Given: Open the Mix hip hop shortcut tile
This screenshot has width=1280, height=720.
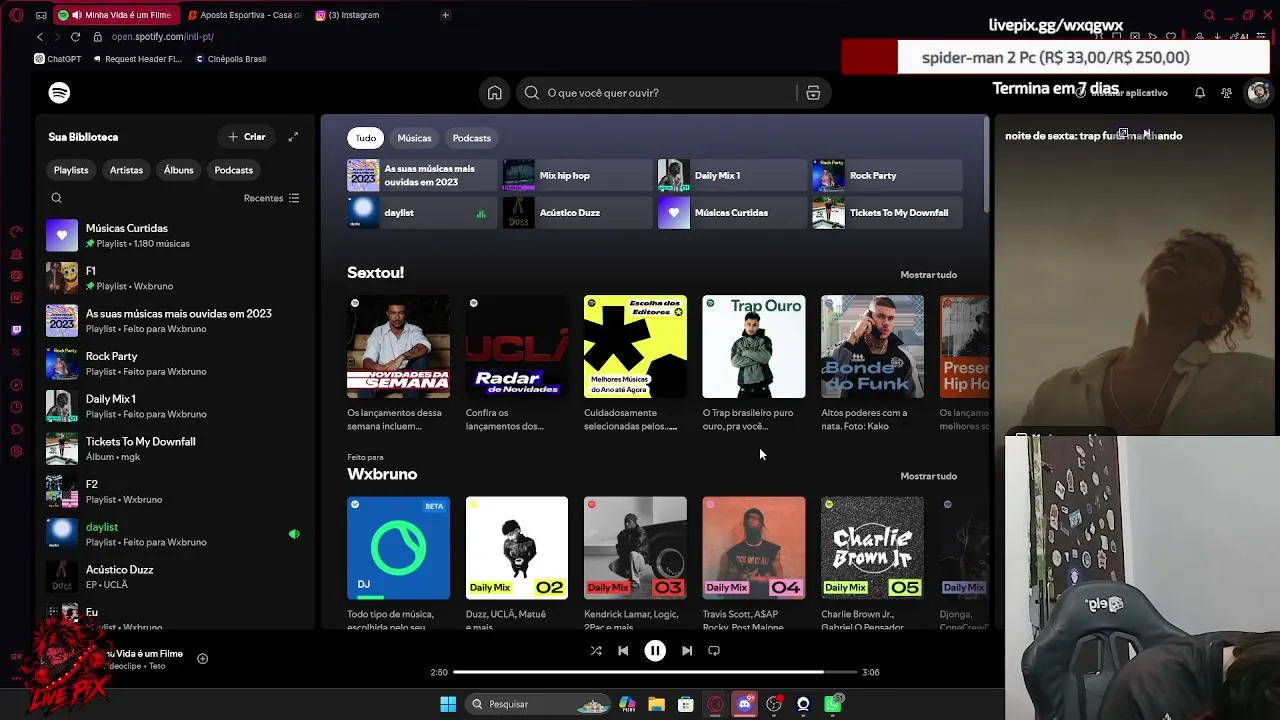Looking at the screenshot, I should tap(577, 175).
